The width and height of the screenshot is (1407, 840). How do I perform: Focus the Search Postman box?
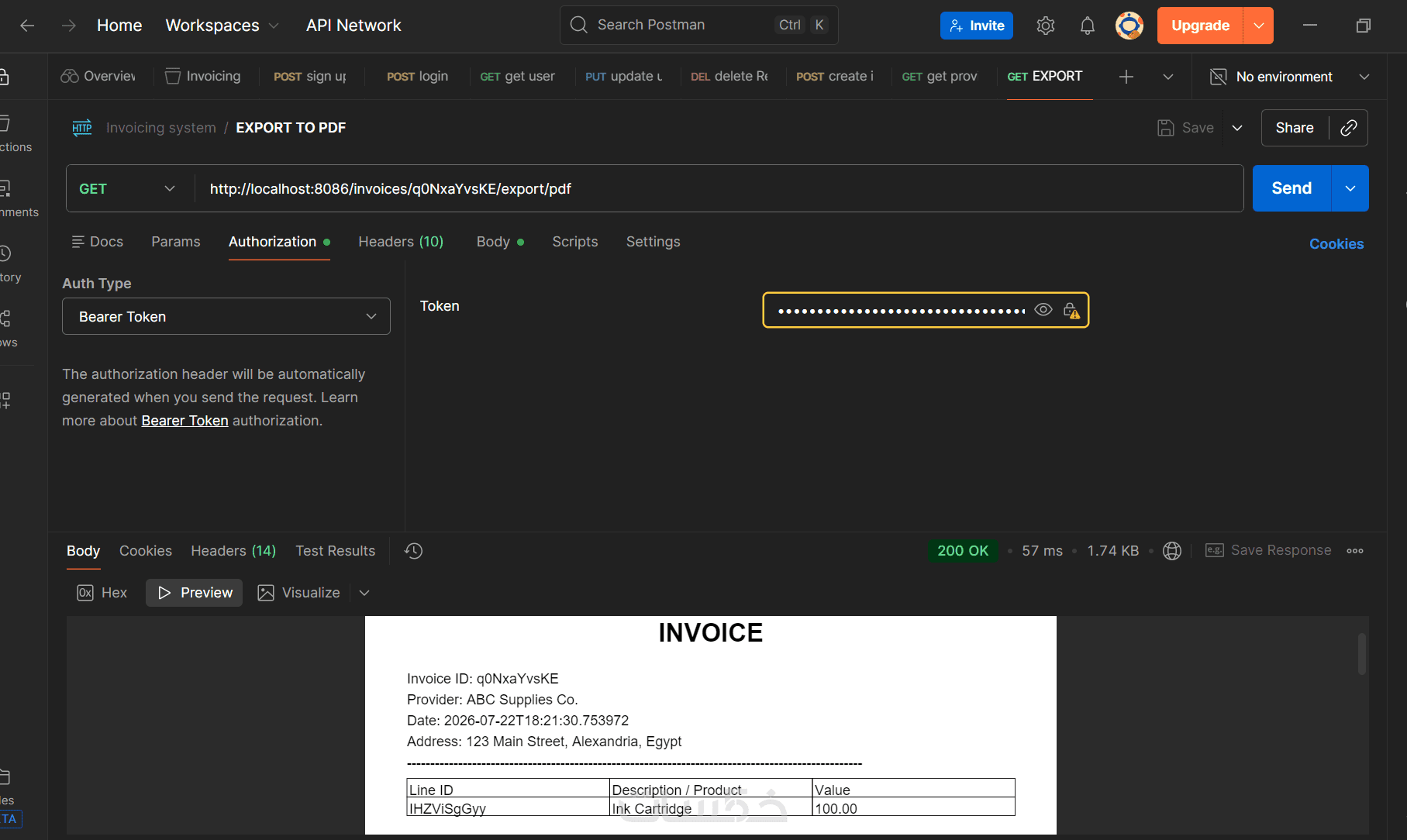click(x=698, y=25)
